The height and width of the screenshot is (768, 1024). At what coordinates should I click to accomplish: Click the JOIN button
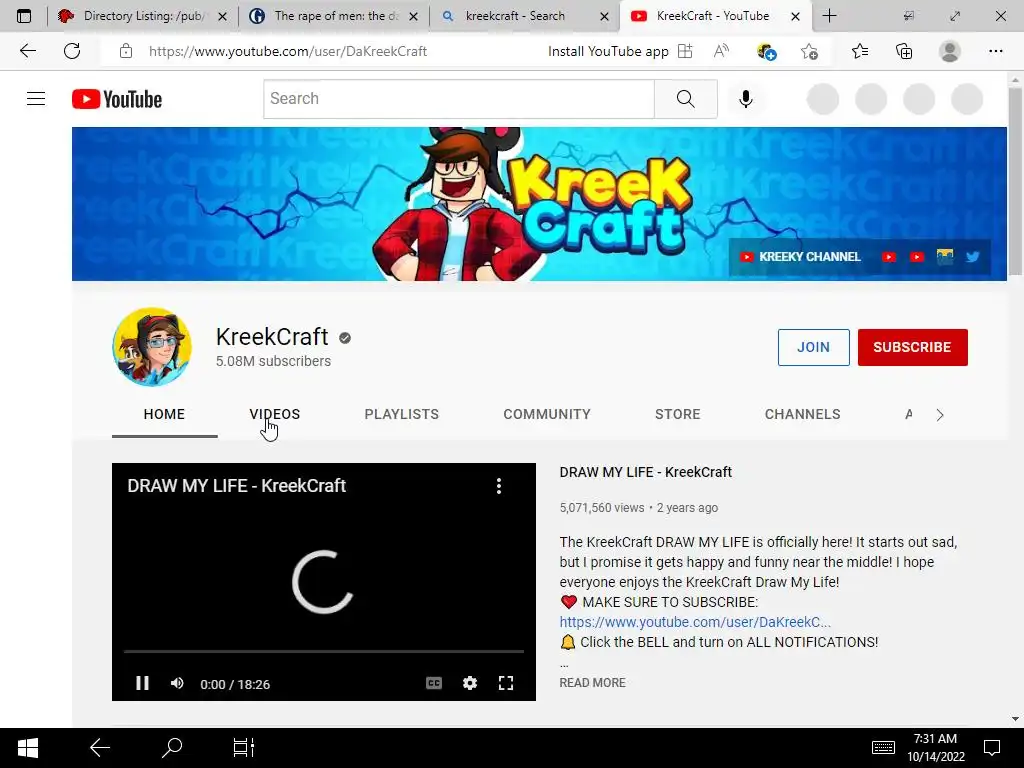pos(814,347)
